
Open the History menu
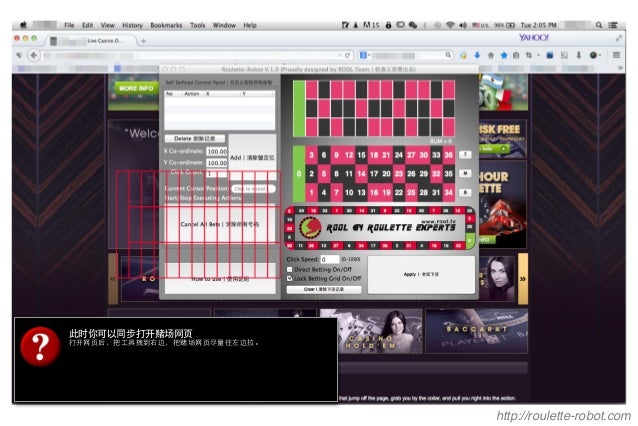coord(132,25)
